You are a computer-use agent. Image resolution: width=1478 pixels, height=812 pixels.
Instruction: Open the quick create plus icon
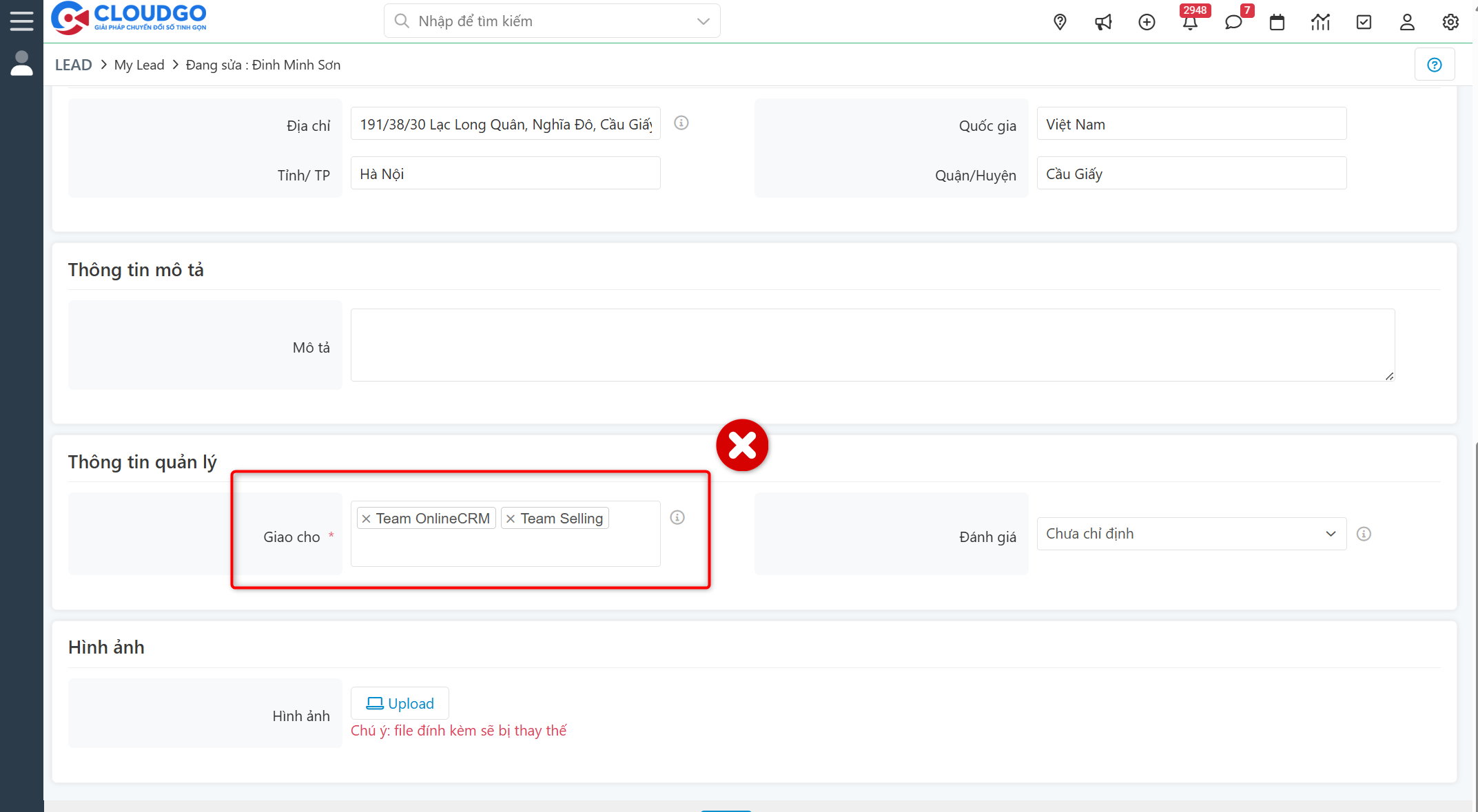1147,22
